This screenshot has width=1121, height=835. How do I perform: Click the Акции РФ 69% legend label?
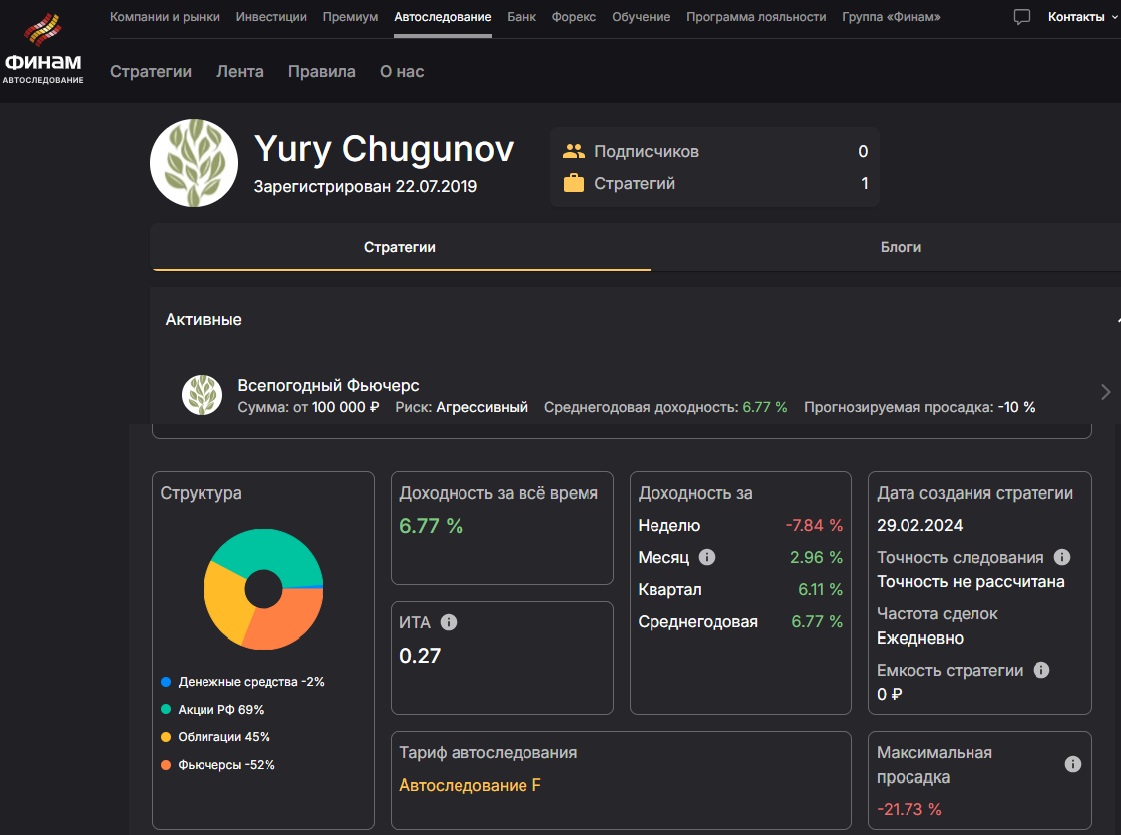click(222, 709)
